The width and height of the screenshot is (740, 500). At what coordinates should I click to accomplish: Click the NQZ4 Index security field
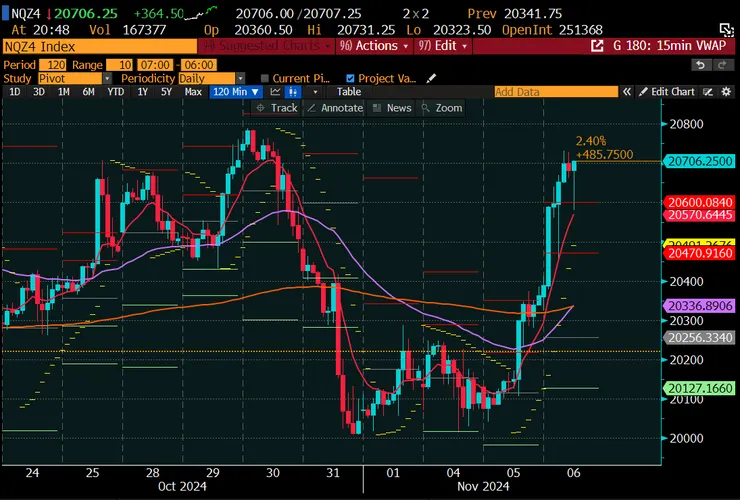coord(100,46)
